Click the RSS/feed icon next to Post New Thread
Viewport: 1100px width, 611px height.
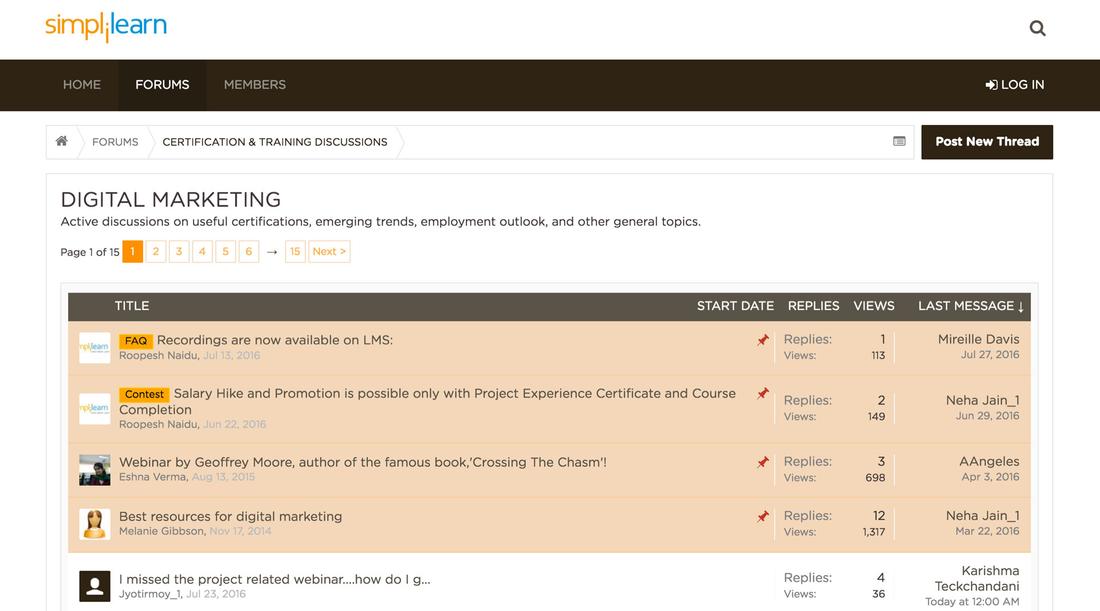point(898,141)
